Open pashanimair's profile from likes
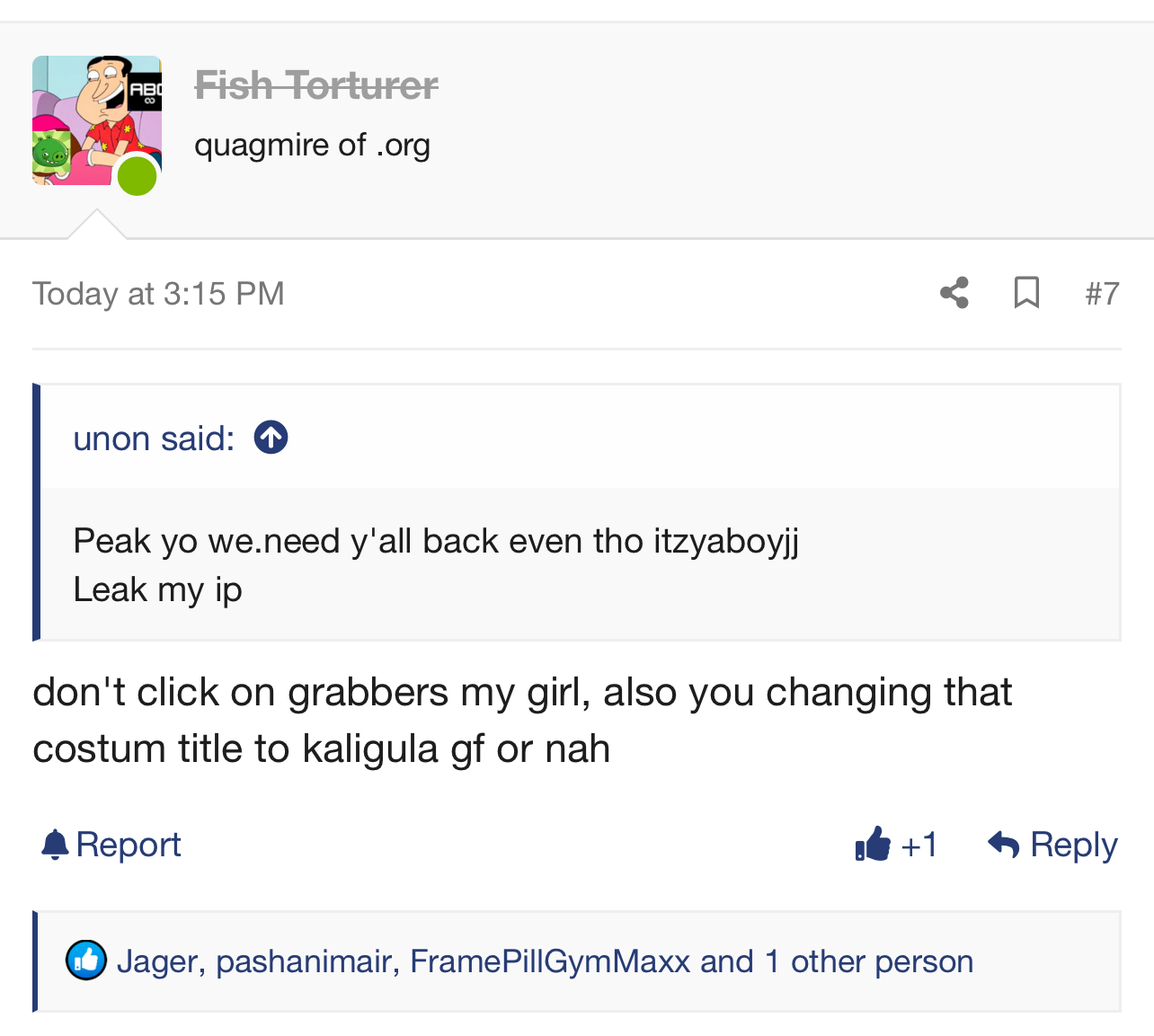Viewport: 1154px width, 1036px height. point(304,961)
